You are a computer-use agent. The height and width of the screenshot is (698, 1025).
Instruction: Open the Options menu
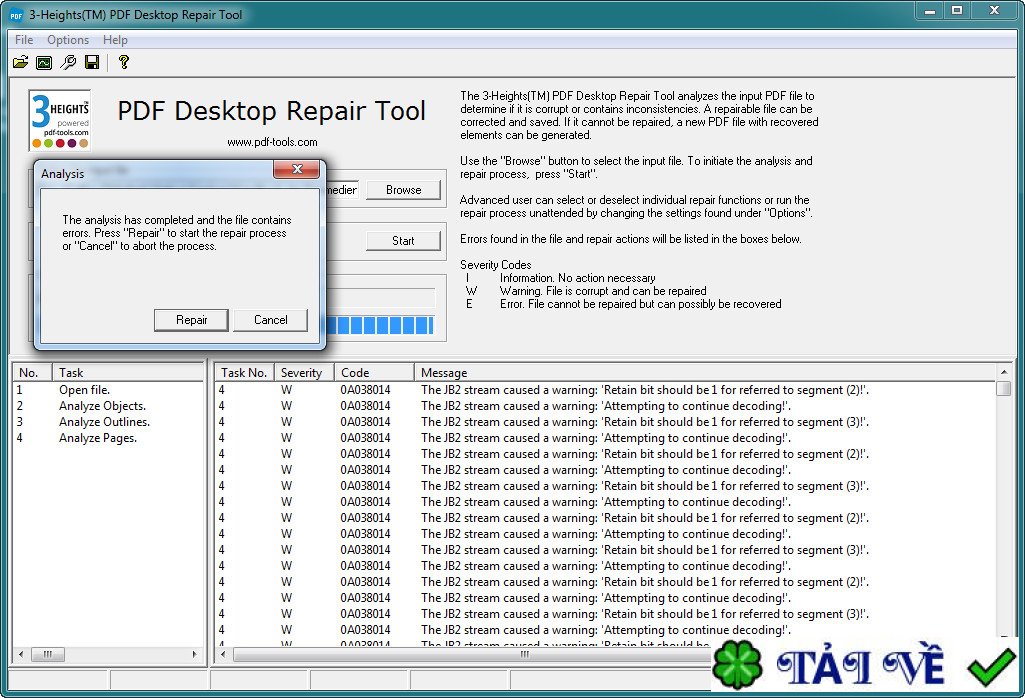coord(68,40)
